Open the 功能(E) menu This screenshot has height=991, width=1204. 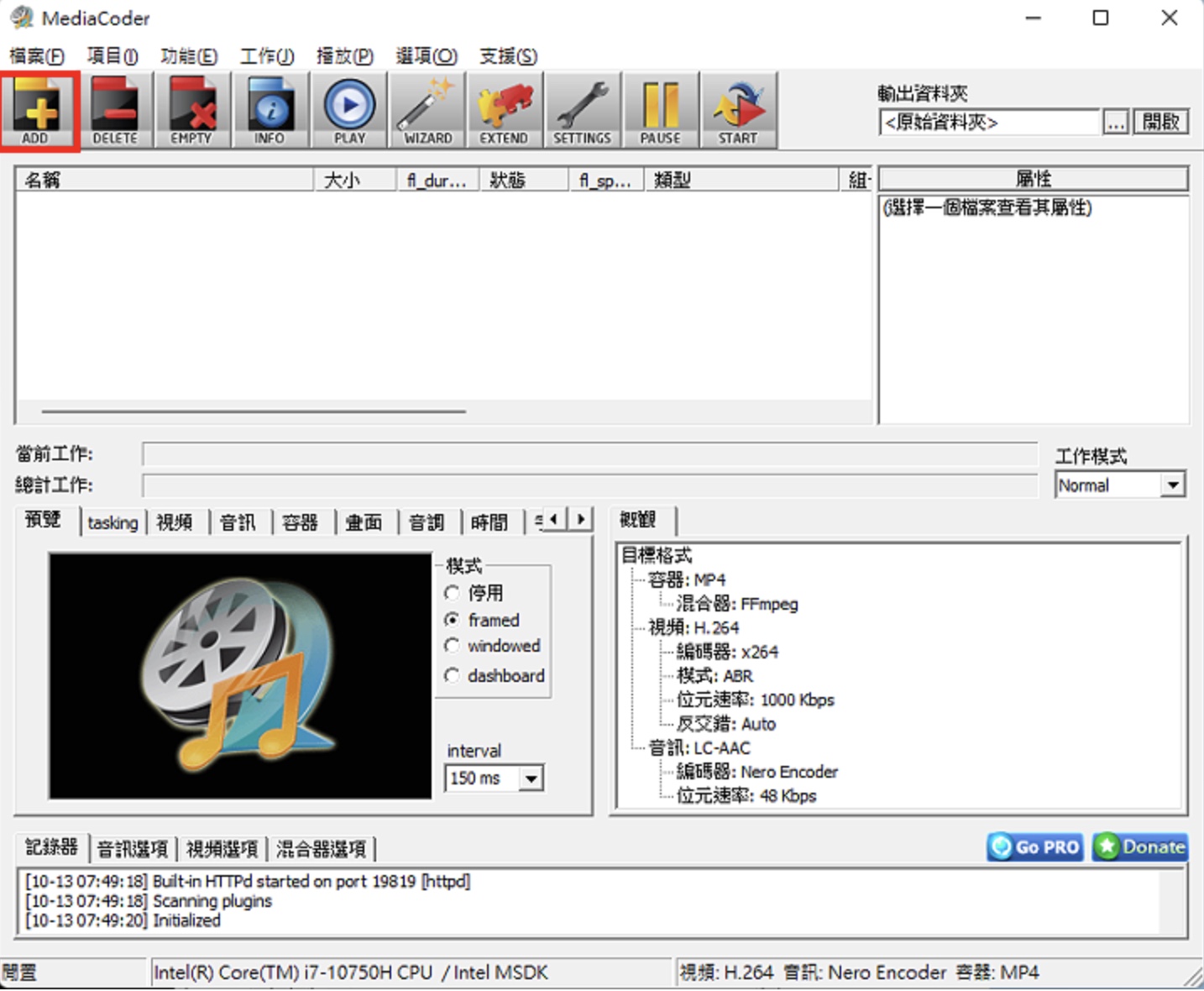pos(189,56)
